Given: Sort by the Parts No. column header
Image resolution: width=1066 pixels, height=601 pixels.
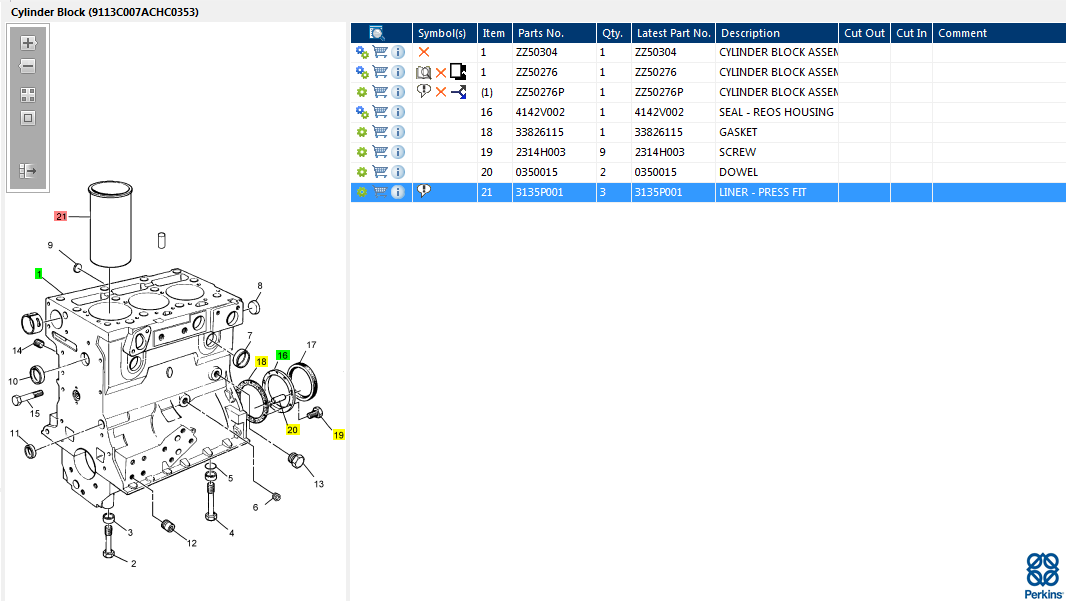Looking at the screenshot, I should click(x=554, y=33).
